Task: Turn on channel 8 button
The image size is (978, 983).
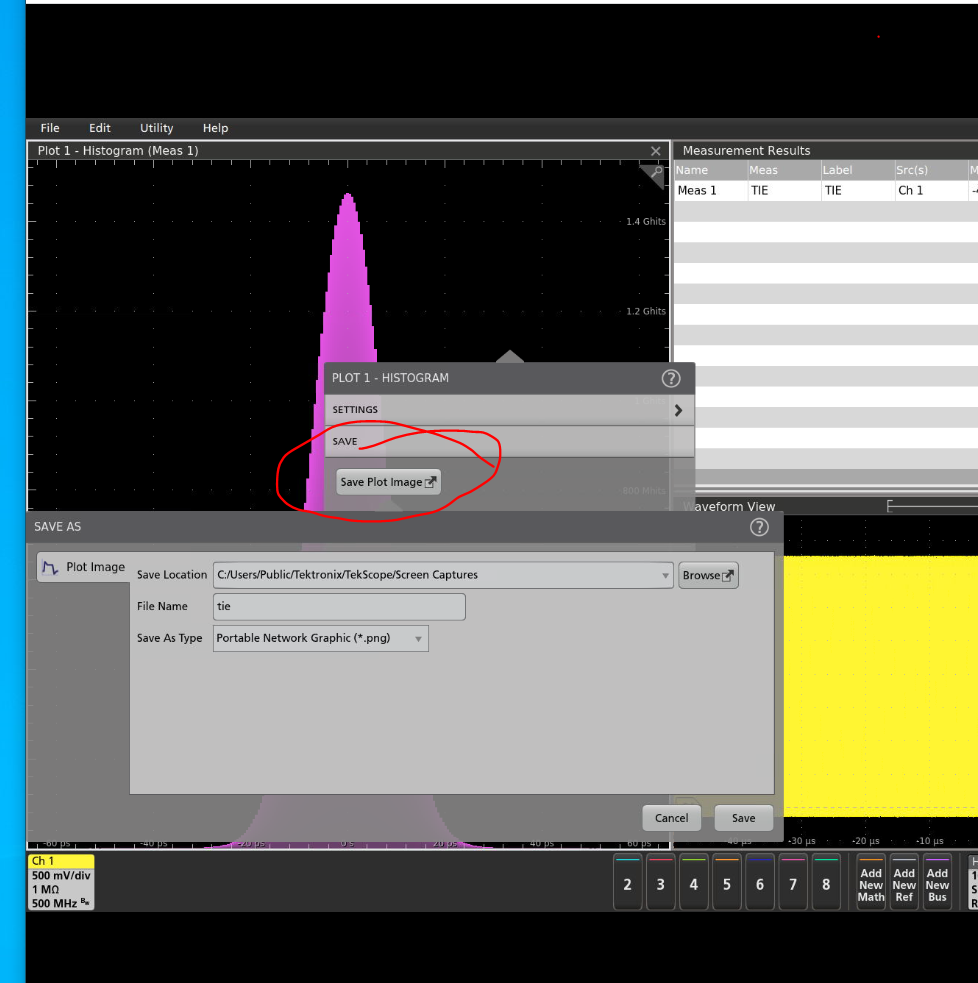Action: pyautogui.click(x=826, y=882)
